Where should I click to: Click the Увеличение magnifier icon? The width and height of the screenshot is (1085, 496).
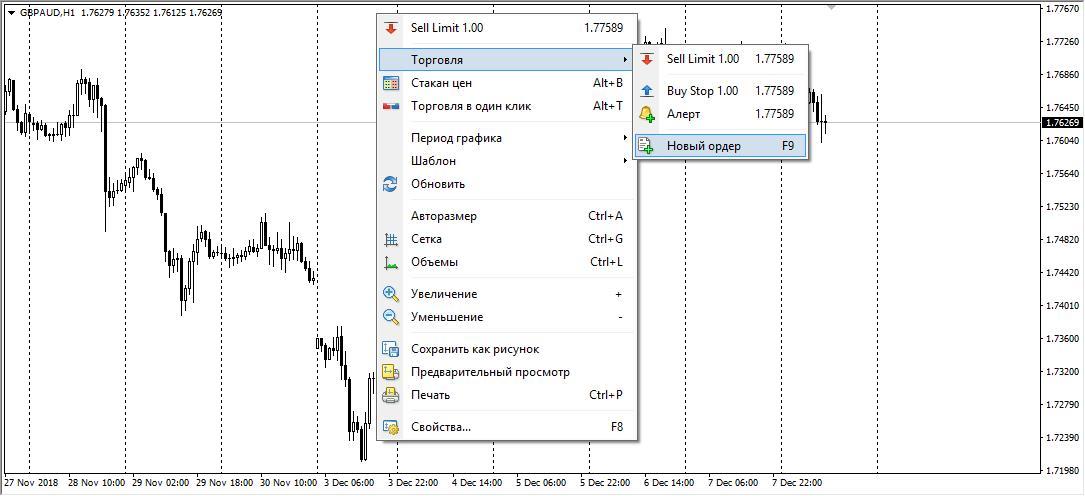click(x=391, y=294)
